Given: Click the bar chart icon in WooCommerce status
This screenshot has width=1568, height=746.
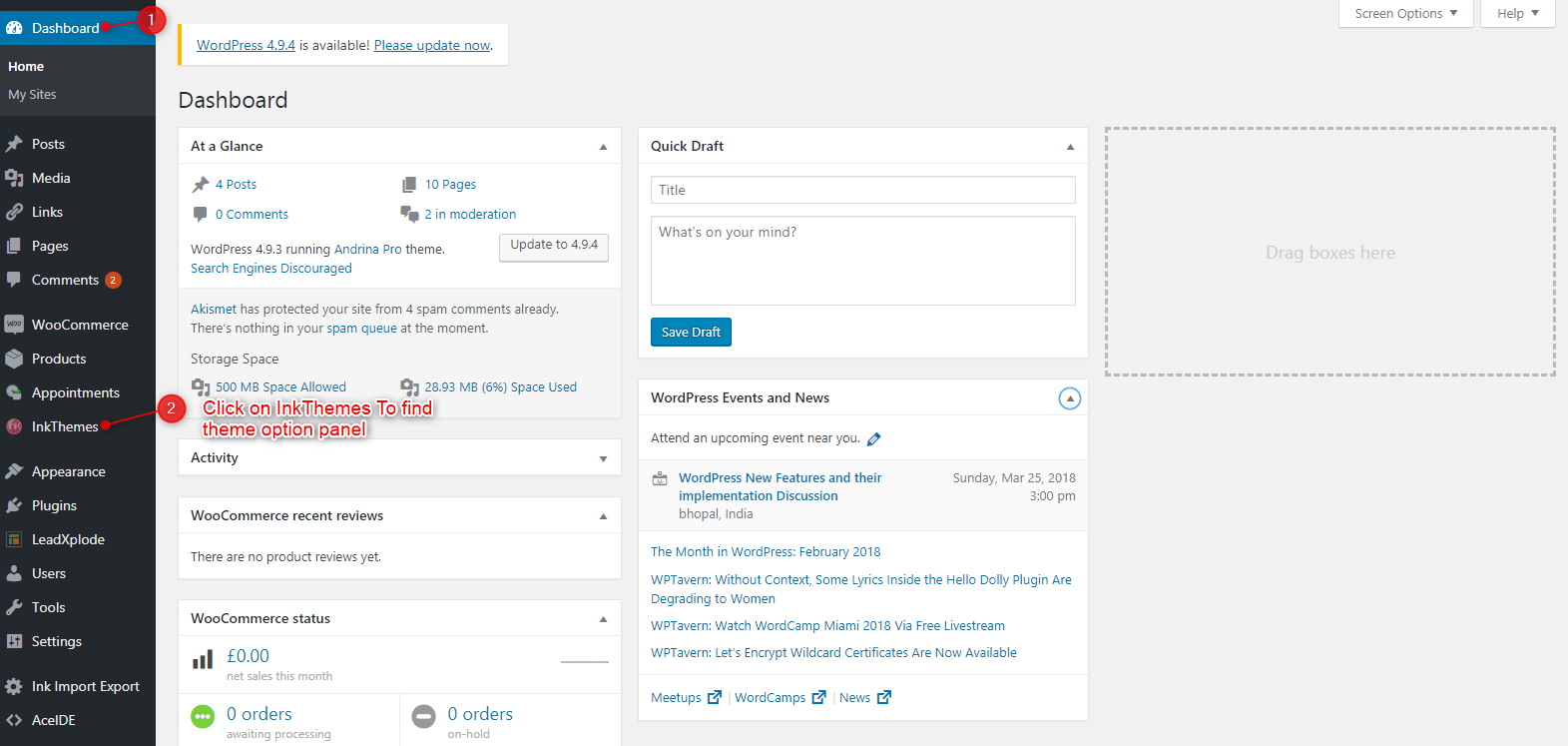Looking at the screenshot, I should pos(203,659).
